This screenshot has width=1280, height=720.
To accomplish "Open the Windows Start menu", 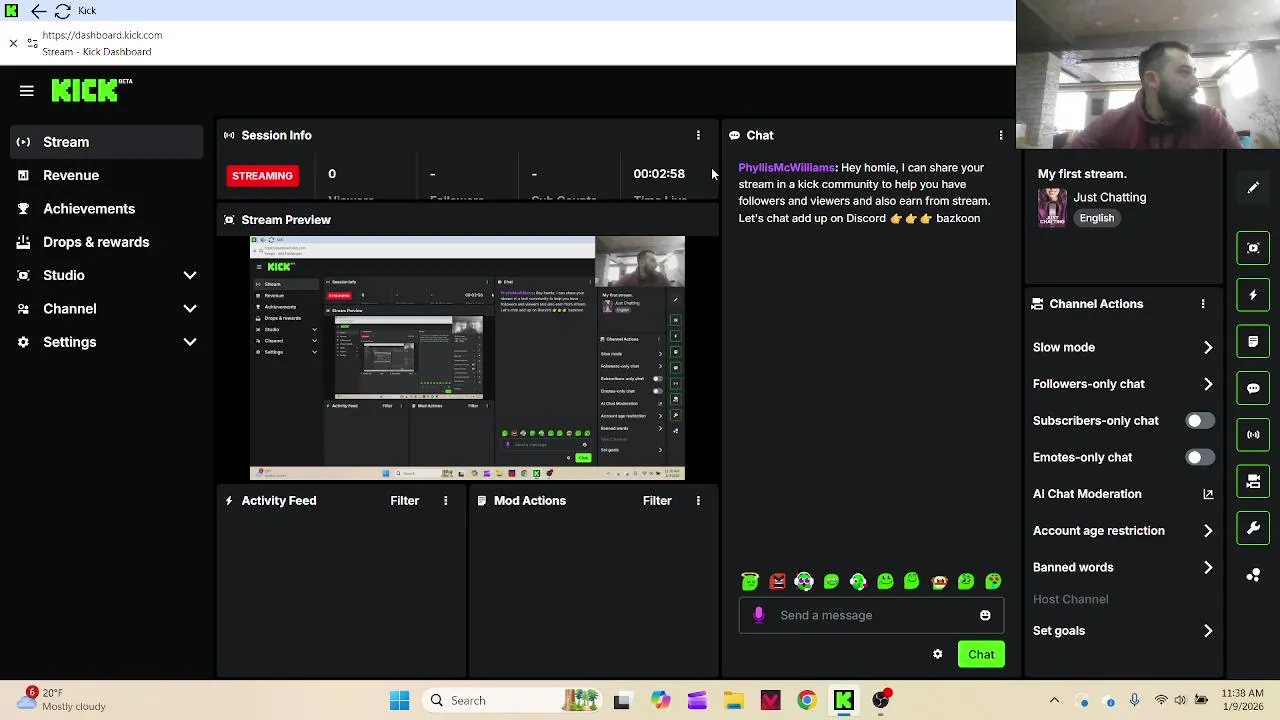I will (x=399, y=701).
